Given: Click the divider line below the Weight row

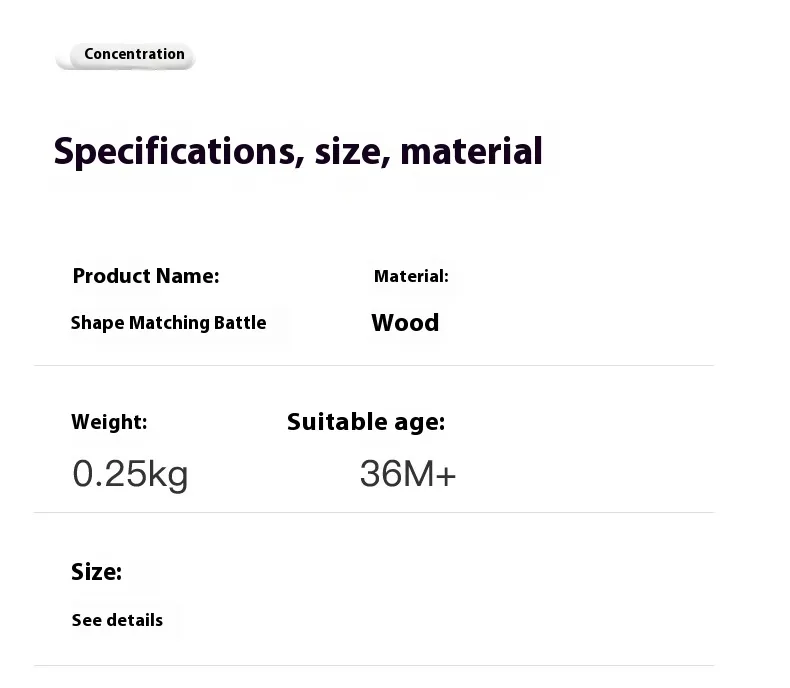Looking at the screenshot, I should [374, 513].
